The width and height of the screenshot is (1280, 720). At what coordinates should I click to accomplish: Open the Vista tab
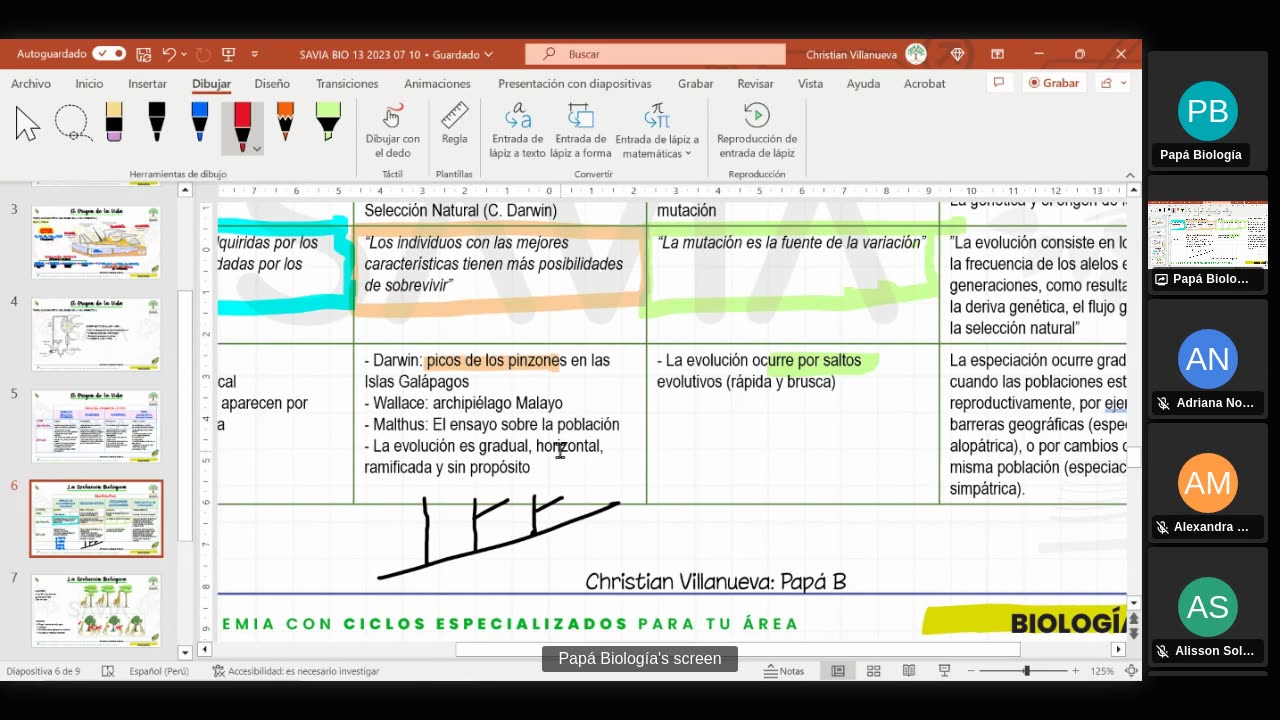click(x=810, y=84)
